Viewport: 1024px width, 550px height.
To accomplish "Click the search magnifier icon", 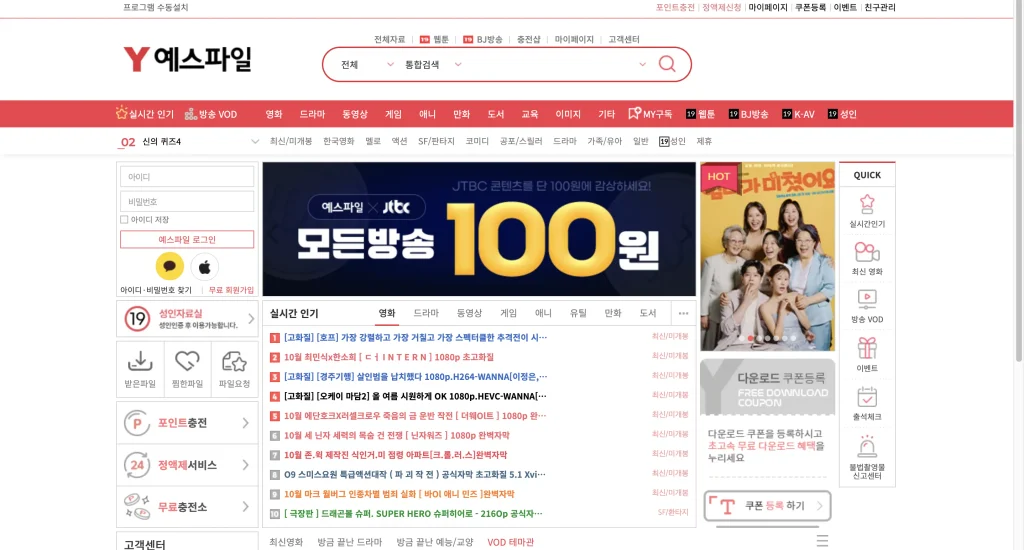I will click(667, 64).
